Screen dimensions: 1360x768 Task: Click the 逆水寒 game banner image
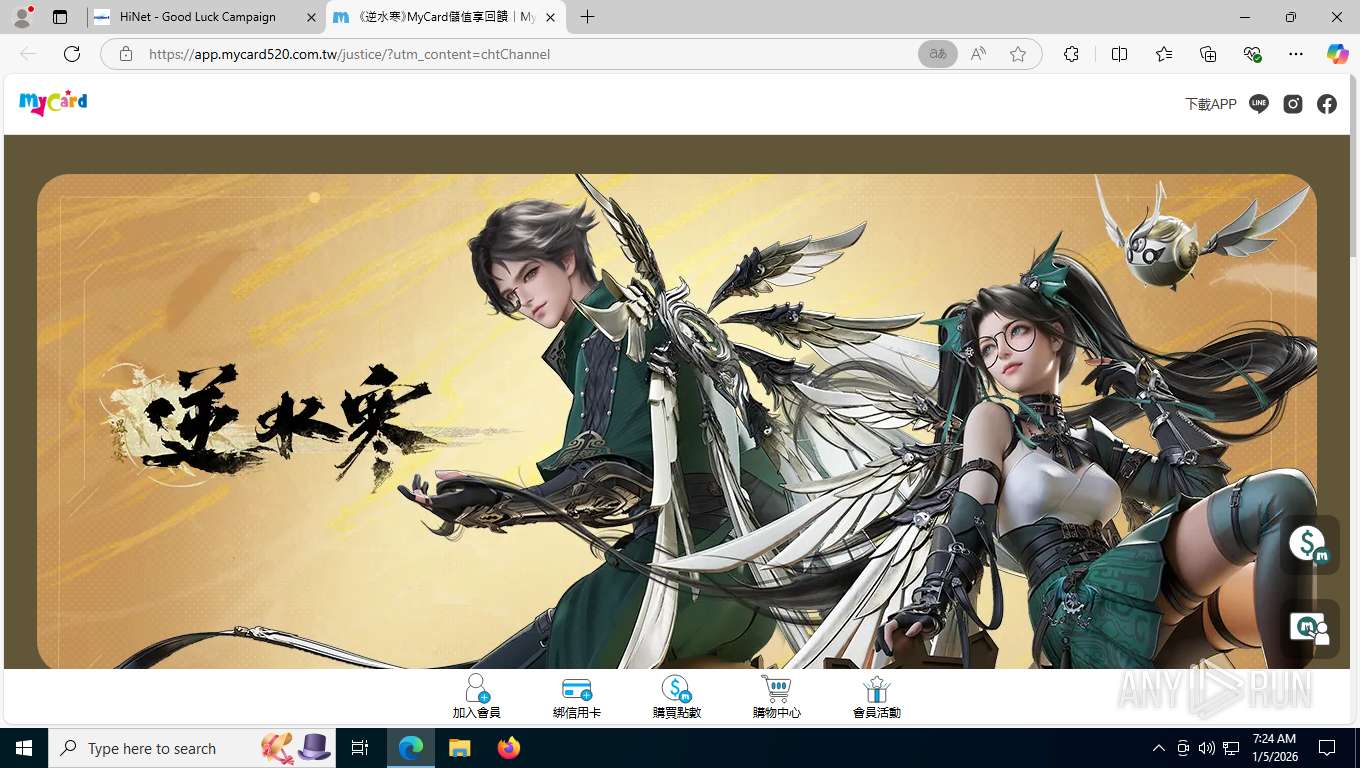(x=677, y=421)
